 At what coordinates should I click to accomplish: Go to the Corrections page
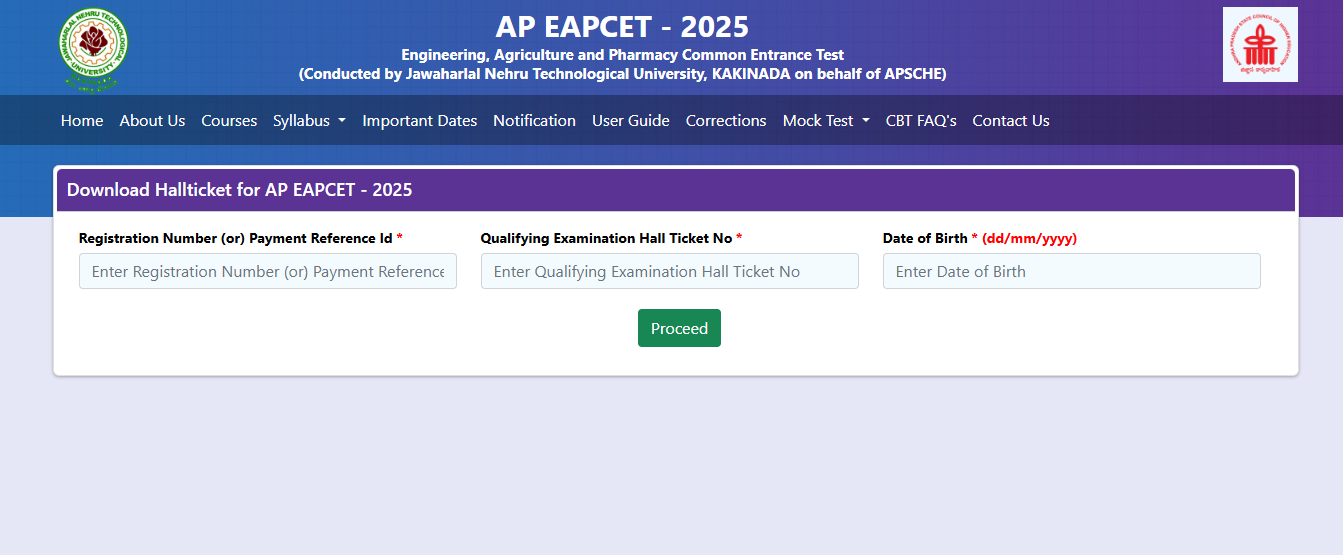pos(725,121)
